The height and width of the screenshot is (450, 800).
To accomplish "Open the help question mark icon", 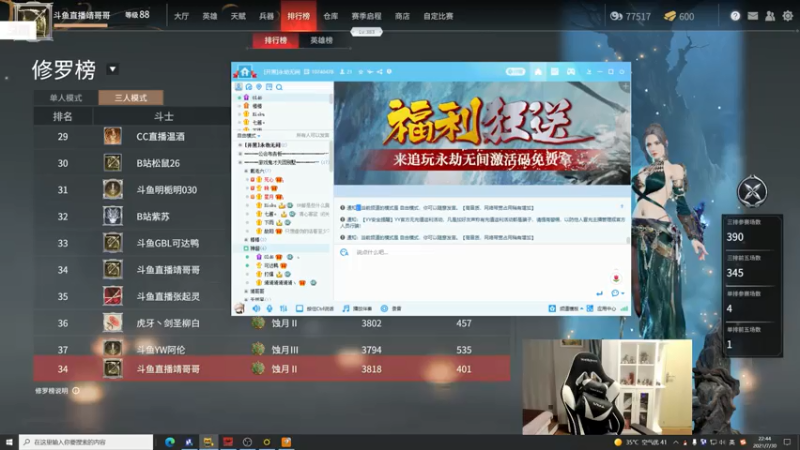I will click(735, 16).
